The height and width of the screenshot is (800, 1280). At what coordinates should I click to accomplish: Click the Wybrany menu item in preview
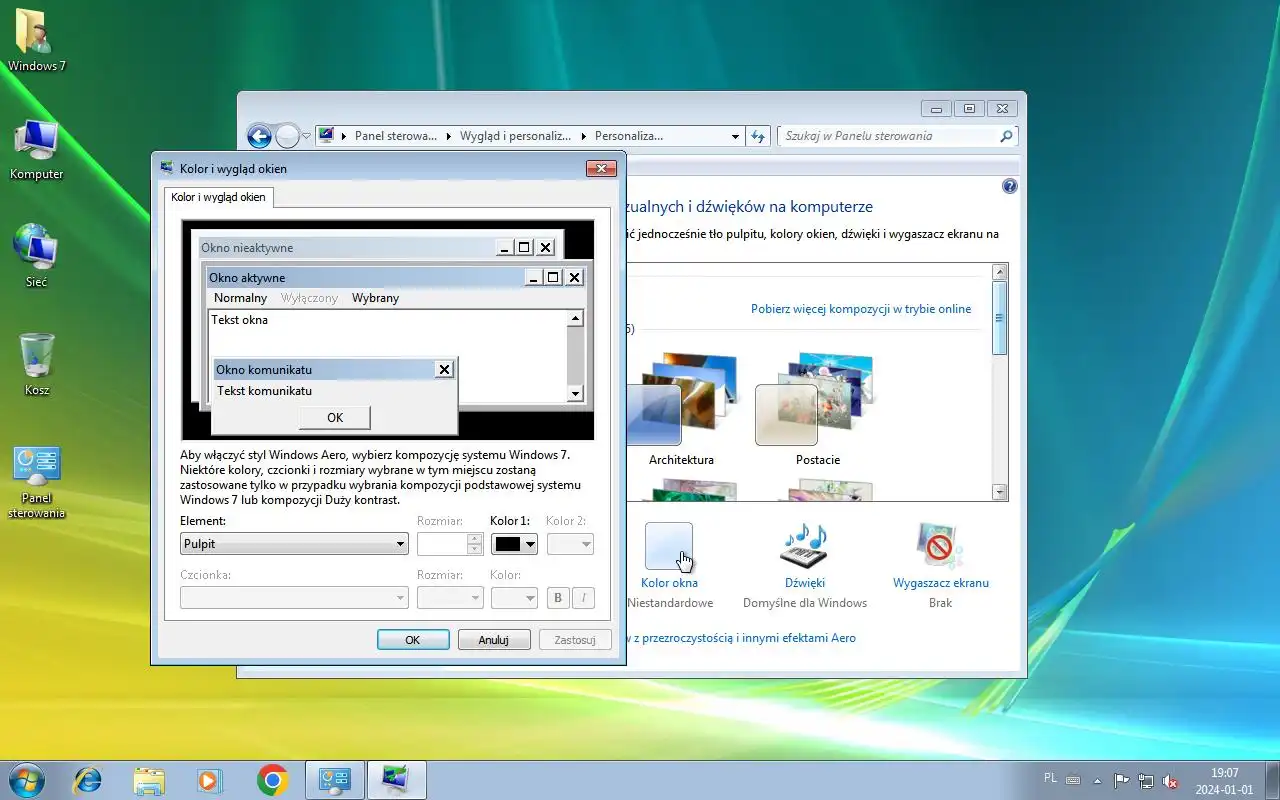tap(375, 298)
